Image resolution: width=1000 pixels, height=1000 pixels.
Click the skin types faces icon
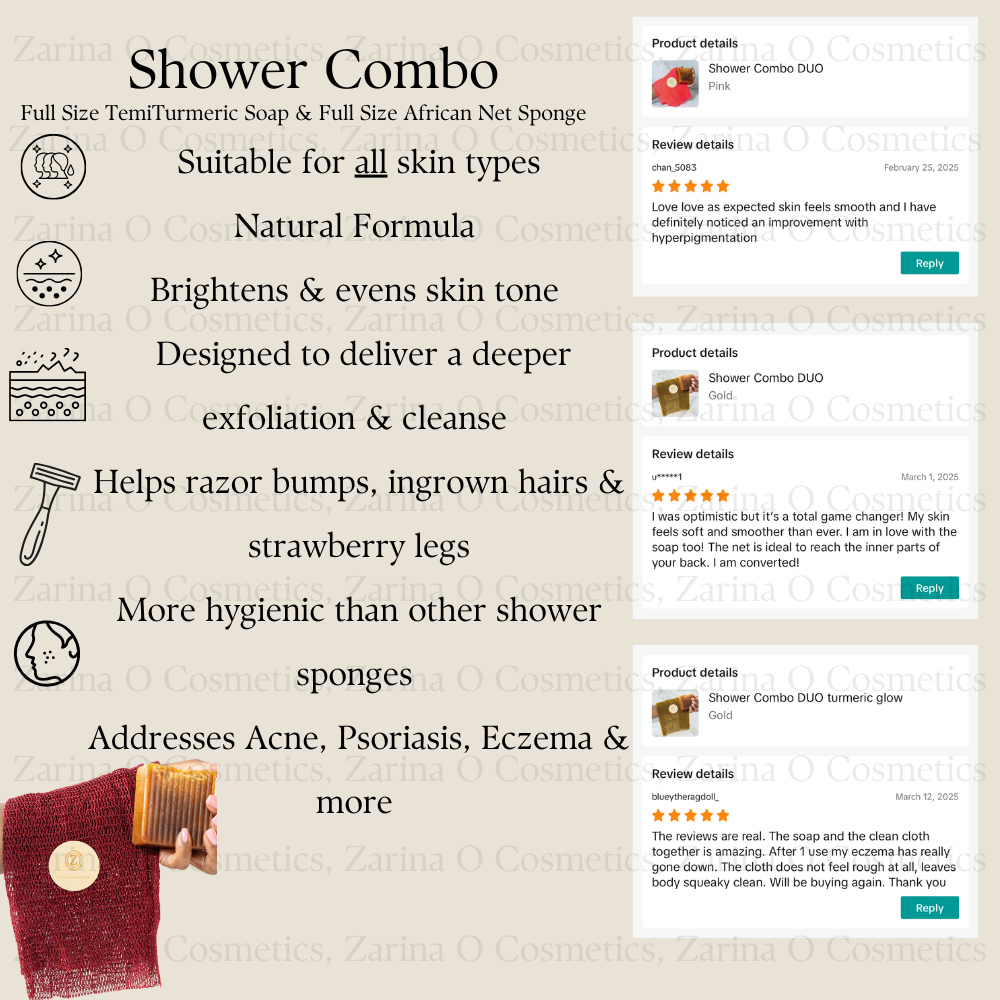pyautogui.click(x=53, y=166)
